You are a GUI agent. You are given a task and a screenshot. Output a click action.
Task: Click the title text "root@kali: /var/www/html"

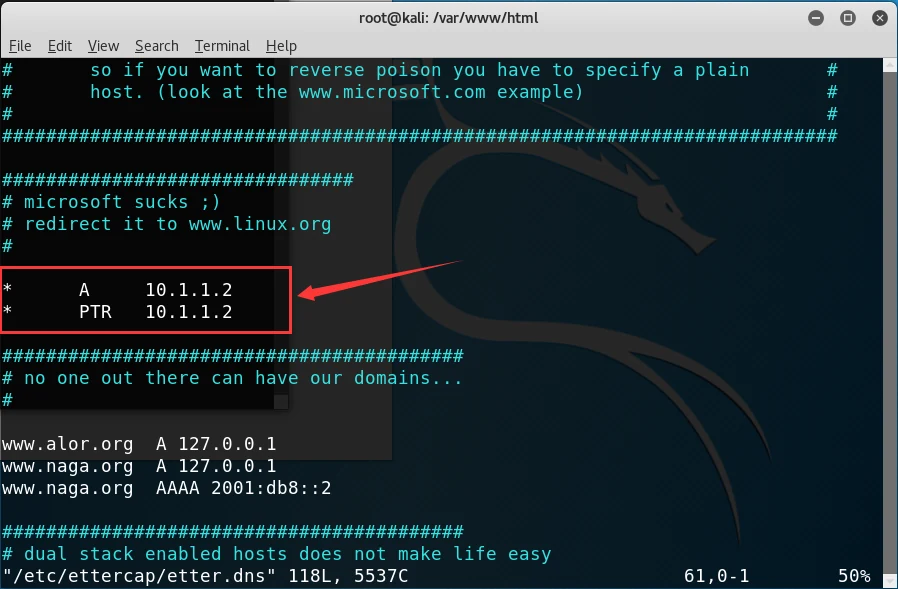(x=448, y=18)
